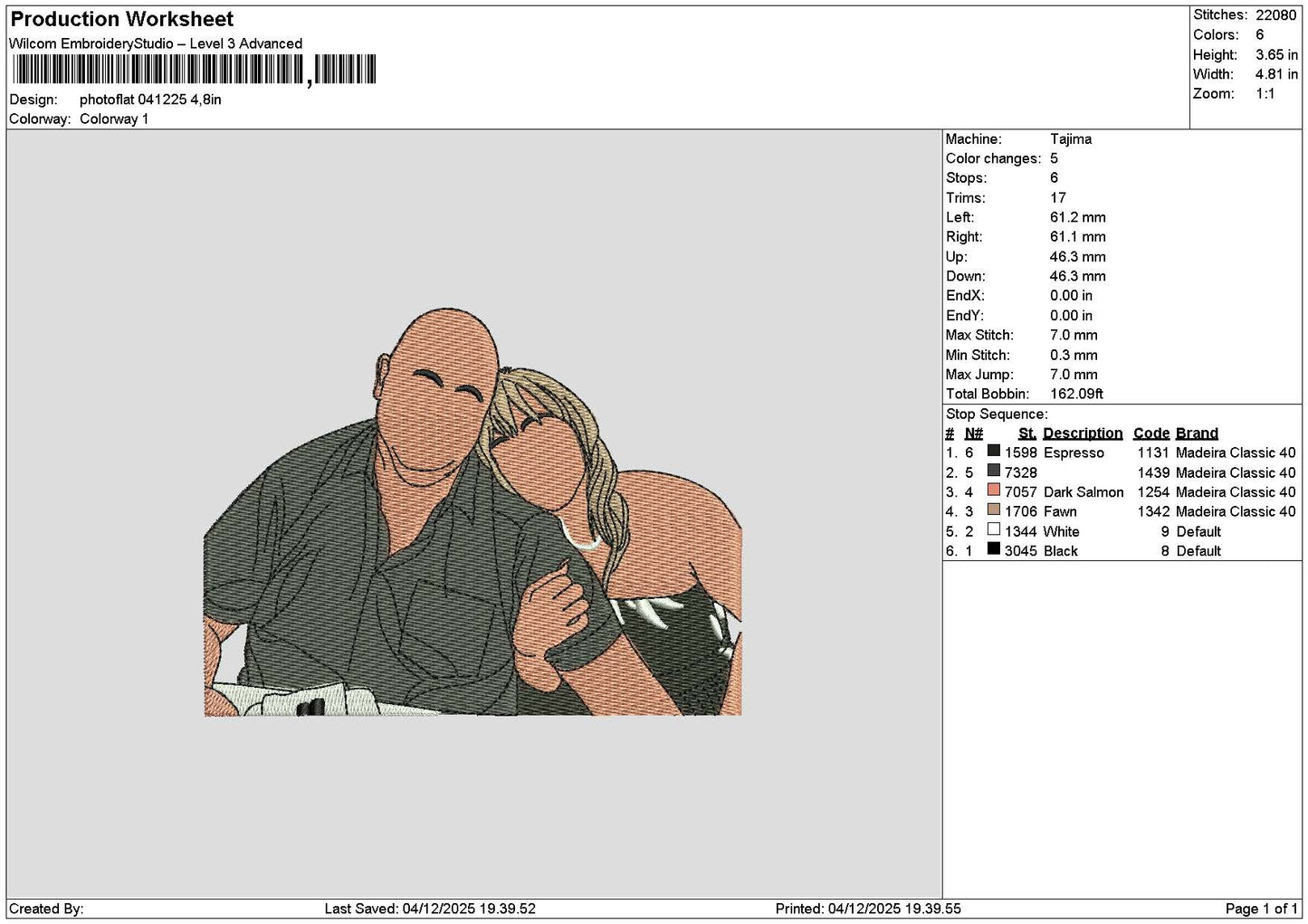Click the Height value '3.65 in'
Image resolution: width=1308 pixels, height=924 pixels.
(1276, 54)
